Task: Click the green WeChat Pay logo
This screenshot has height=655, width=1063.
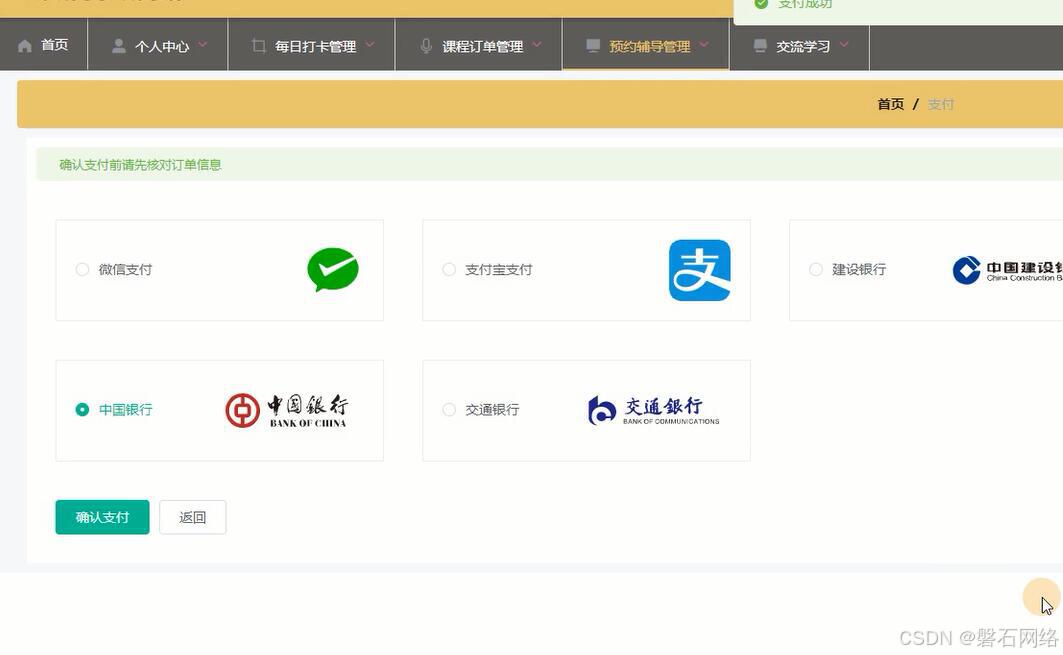Action: pos(333,269)
